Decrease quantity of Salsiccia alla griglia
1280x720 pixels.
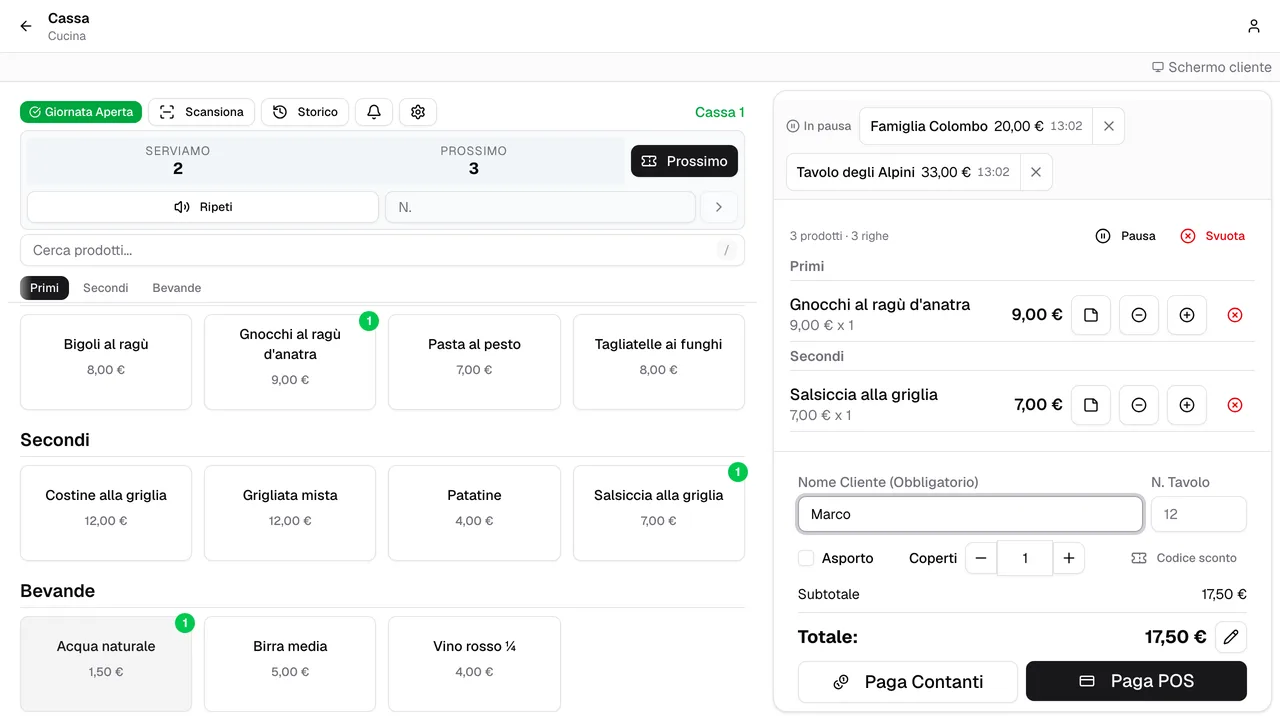click(1139, 405)
